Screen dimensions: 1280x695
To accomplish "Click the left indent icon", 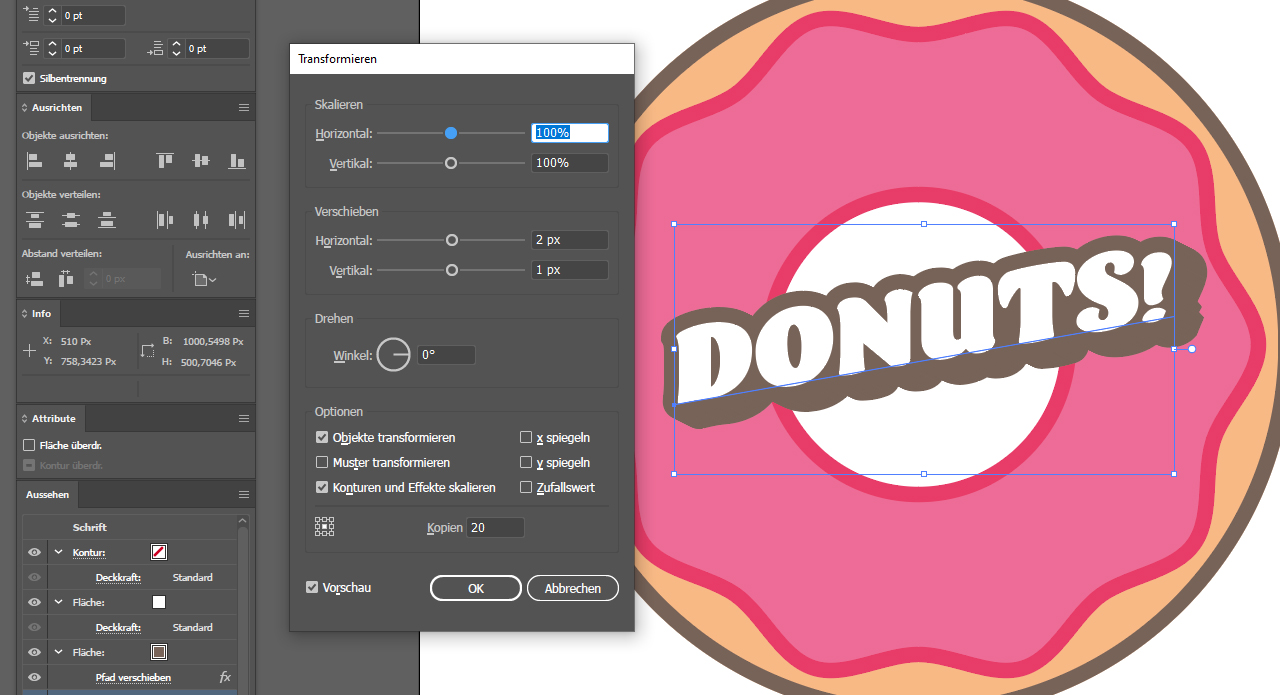I will 31,14.
